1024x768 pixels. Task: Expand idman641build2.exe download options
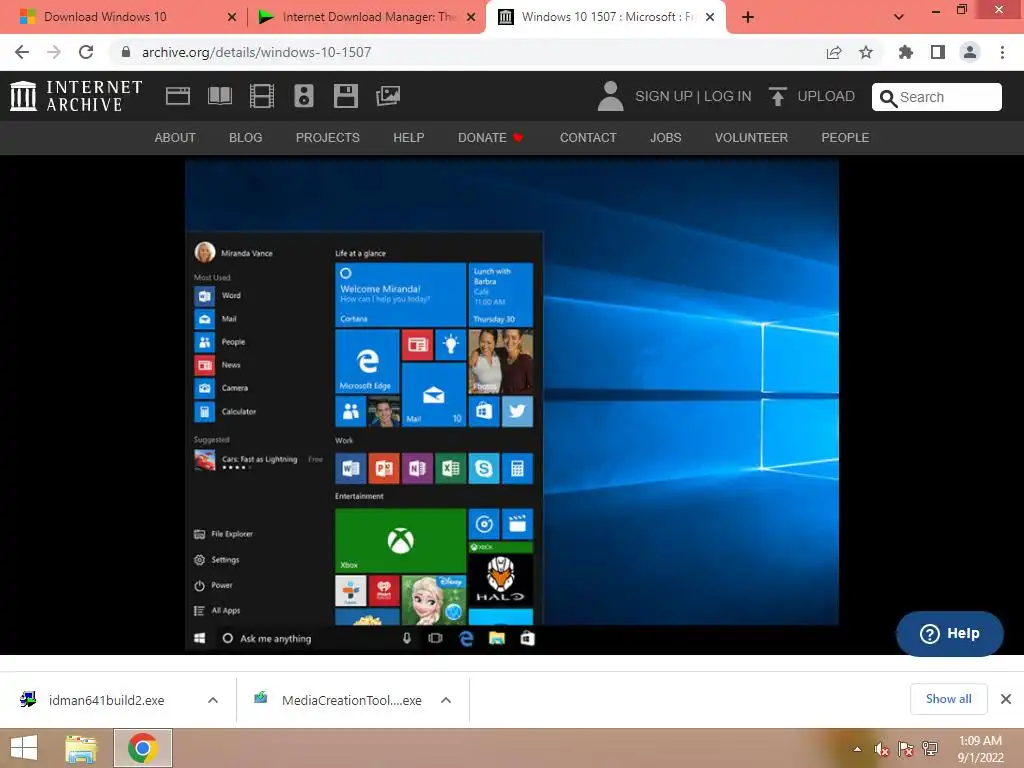(213, 700)
